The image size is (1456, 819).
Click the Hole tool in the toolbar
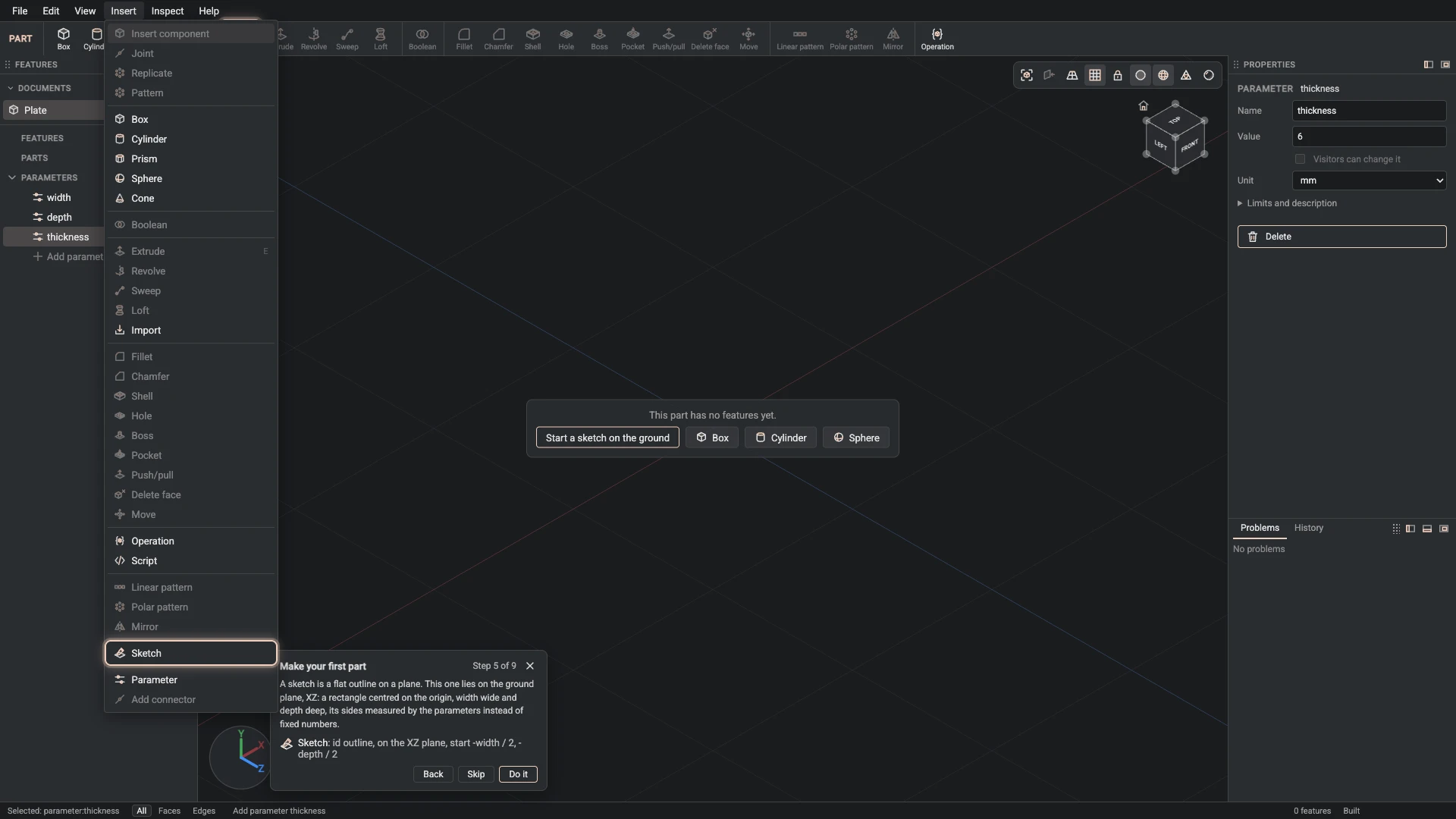click(566, 39)
